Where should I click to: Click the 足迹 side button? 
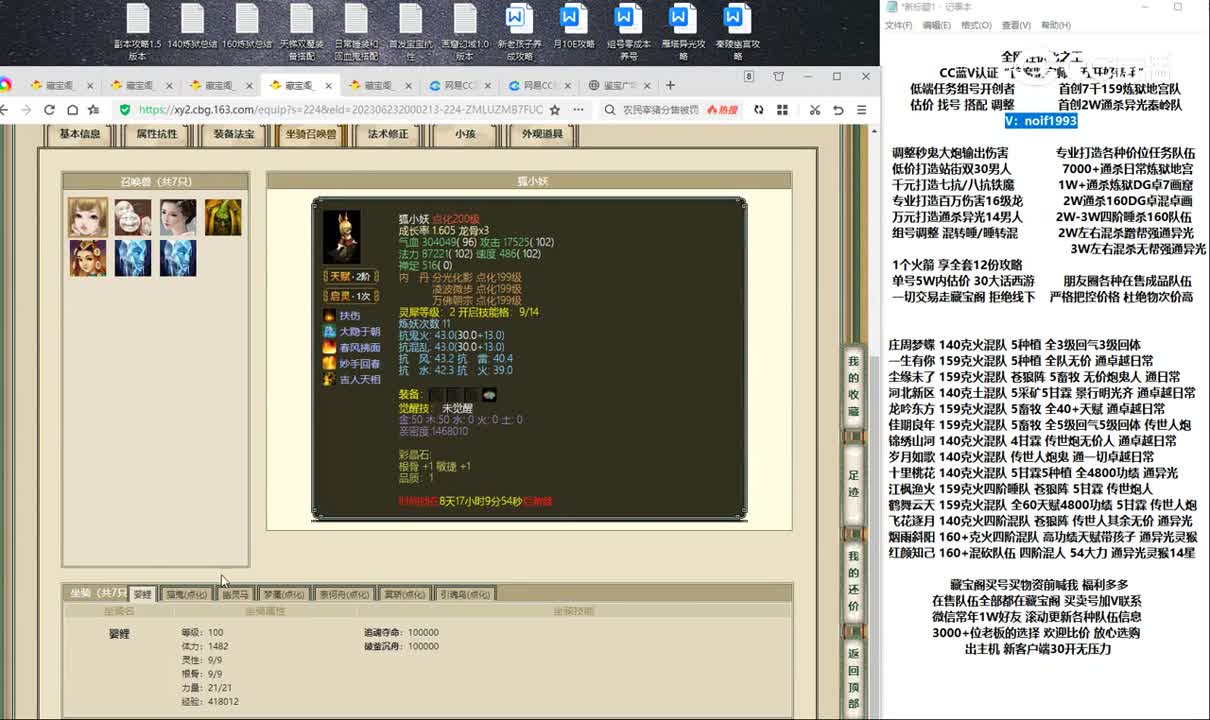(x=853, y=484)
